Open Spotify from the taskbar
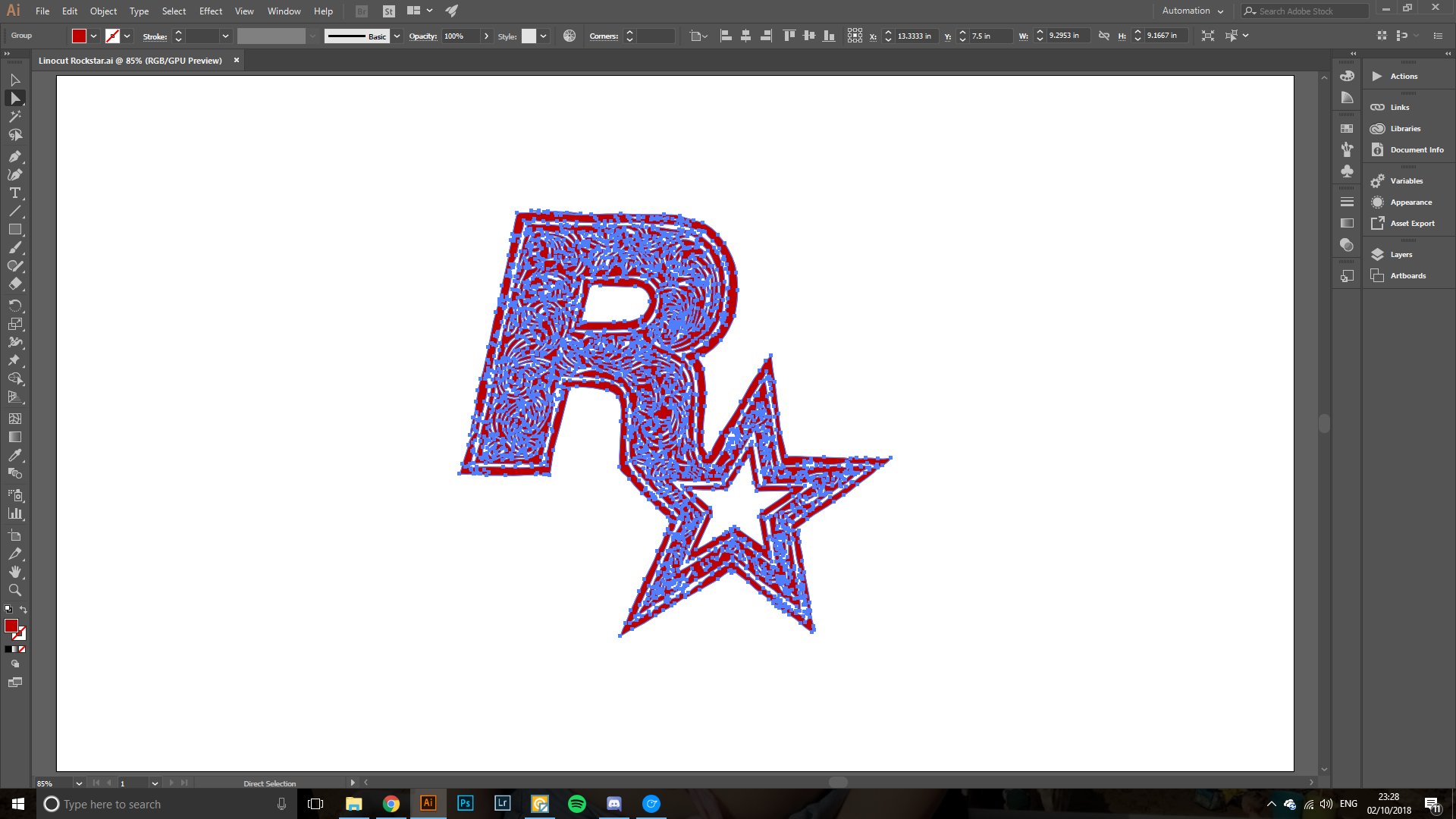 point(576,804)
